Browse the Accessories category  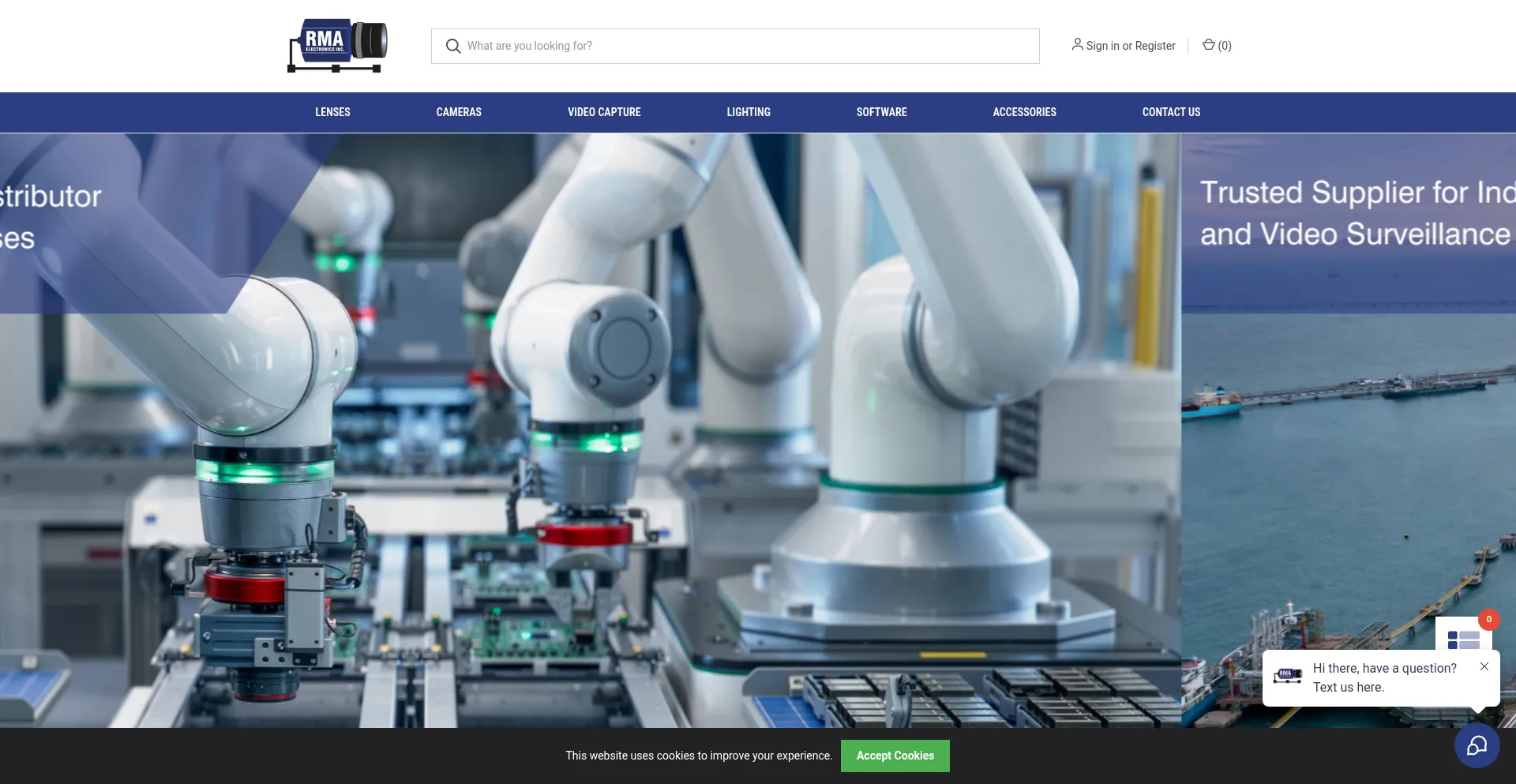pos(1024,112)
